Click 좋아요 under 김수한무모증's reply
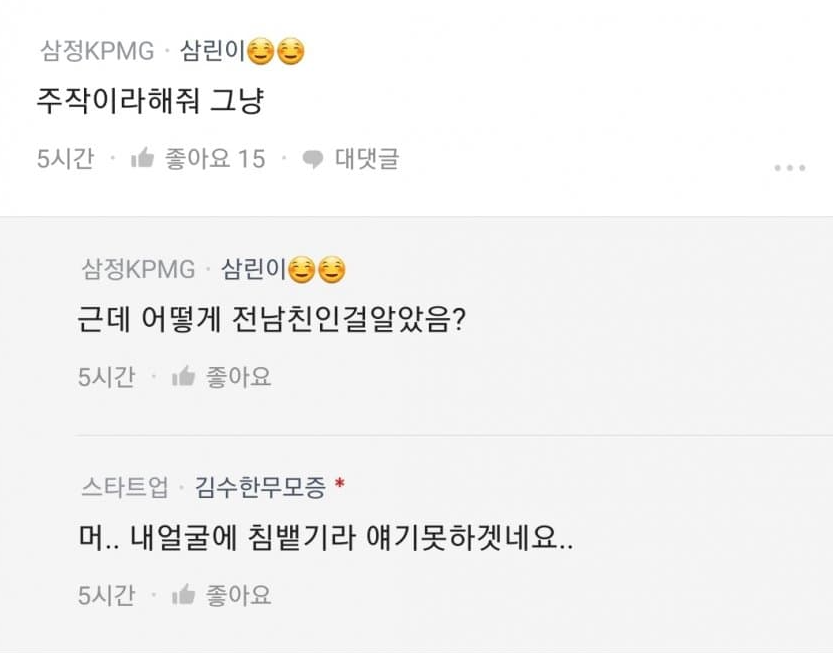The image size is (833, 653). click(x=238, y=595)
